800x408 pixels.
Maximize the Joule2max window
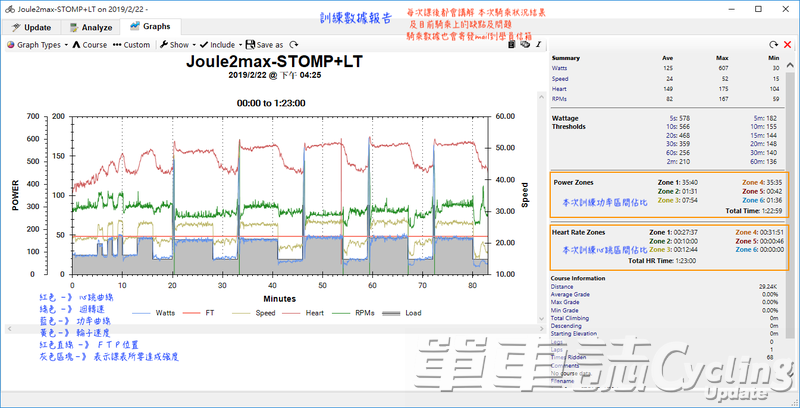point(758,9)
